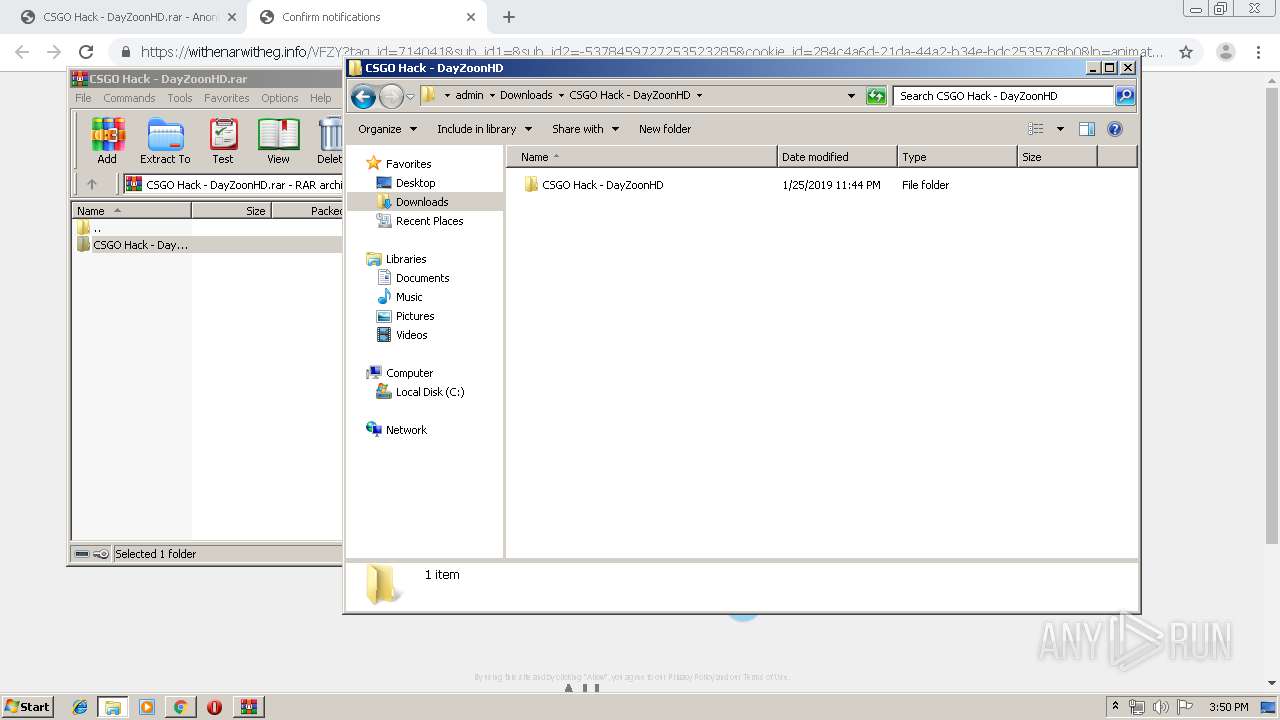This screenshot has width=1280, height=720.
Task: Sort by the Date modified column
Action: click(837, 157)
